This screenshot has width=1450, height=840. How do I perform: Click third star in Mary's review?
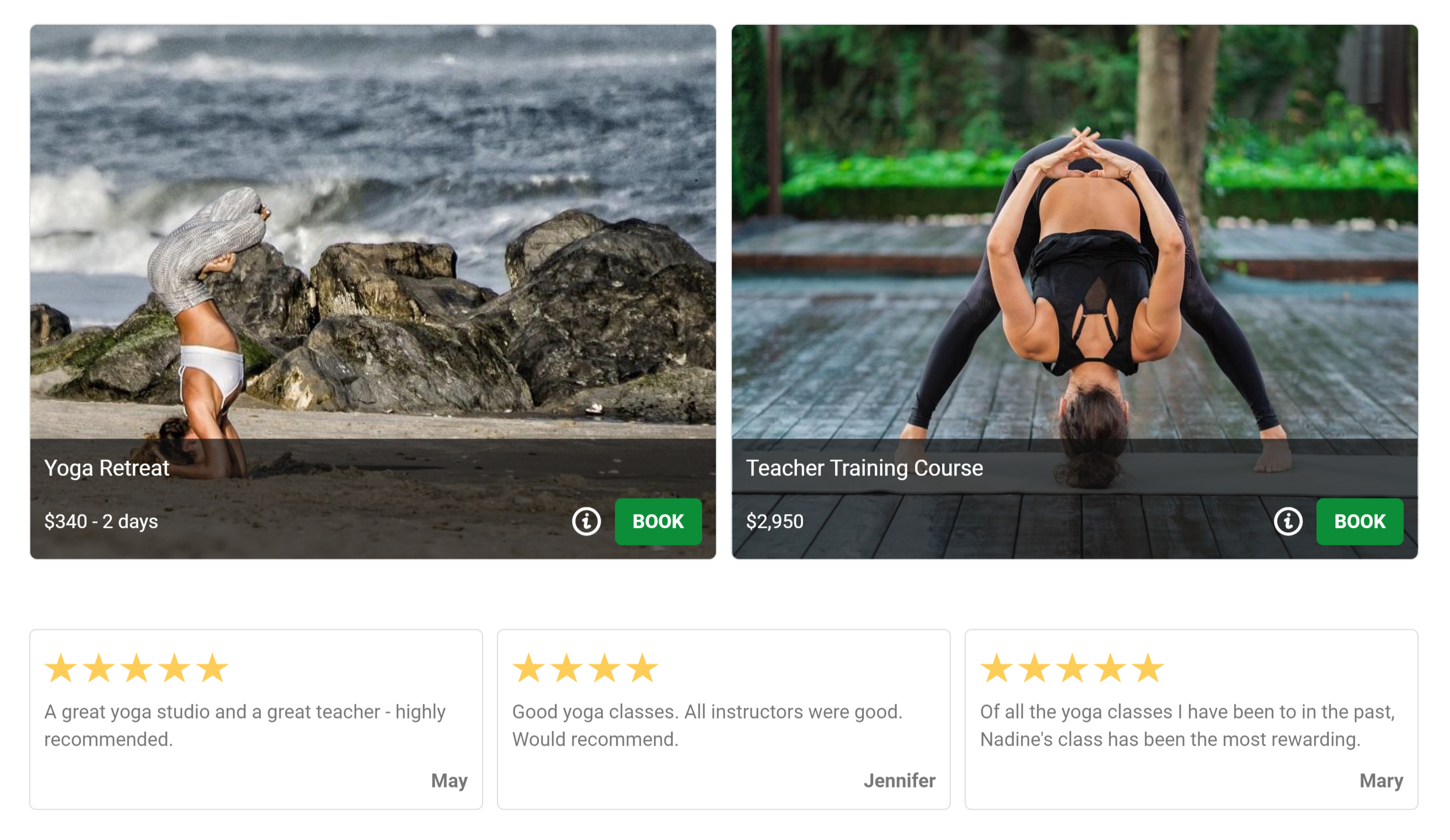pos(1072,667)
